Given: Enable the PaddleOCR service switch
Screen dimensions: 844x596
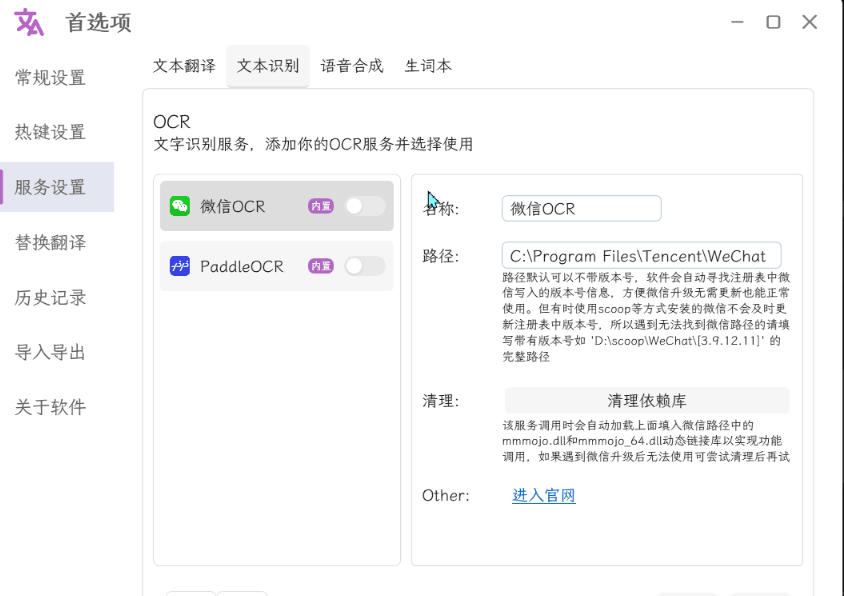Looking at the screenshot, I should tap(365, 266).
